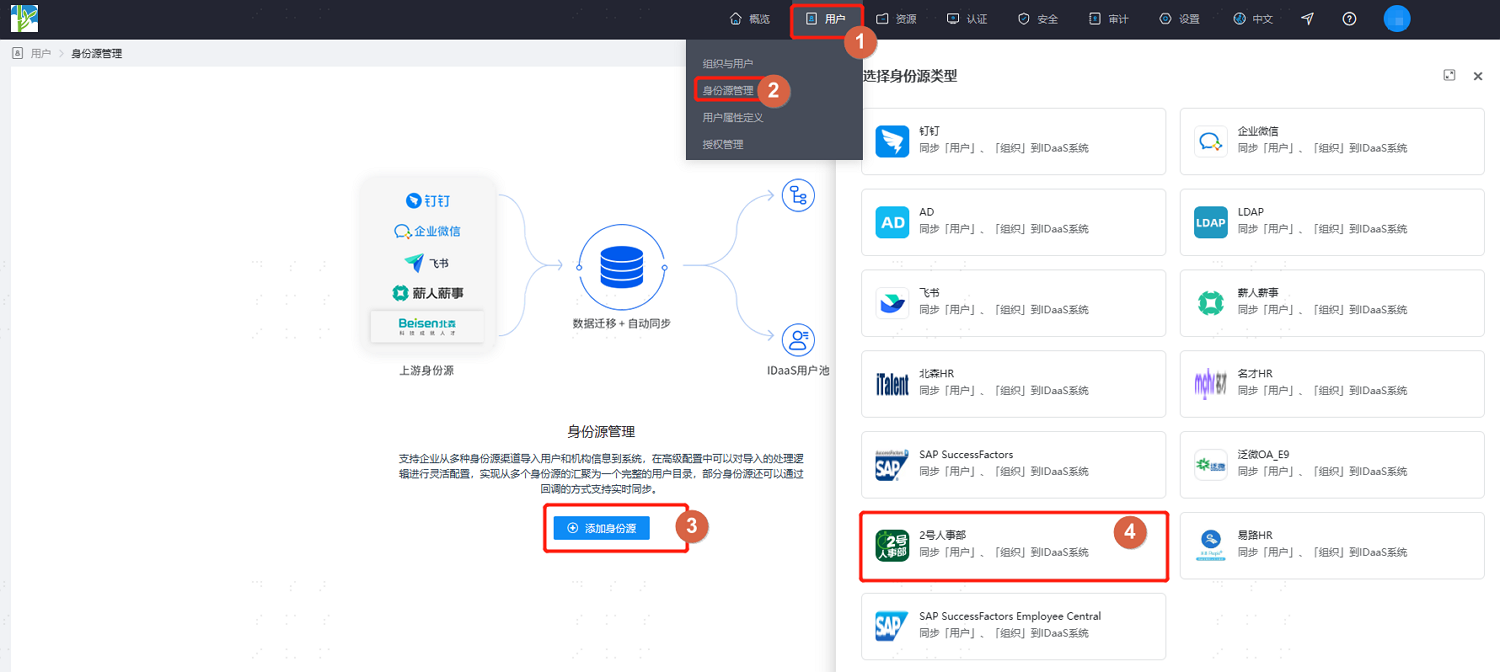Click the app logo in top-left corner
This screenshot has height=672, width=1500.
click(24, 18)
